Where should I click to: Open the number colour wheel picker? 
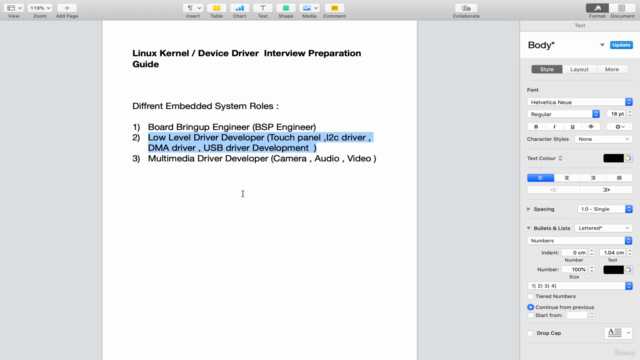[628, 269]
